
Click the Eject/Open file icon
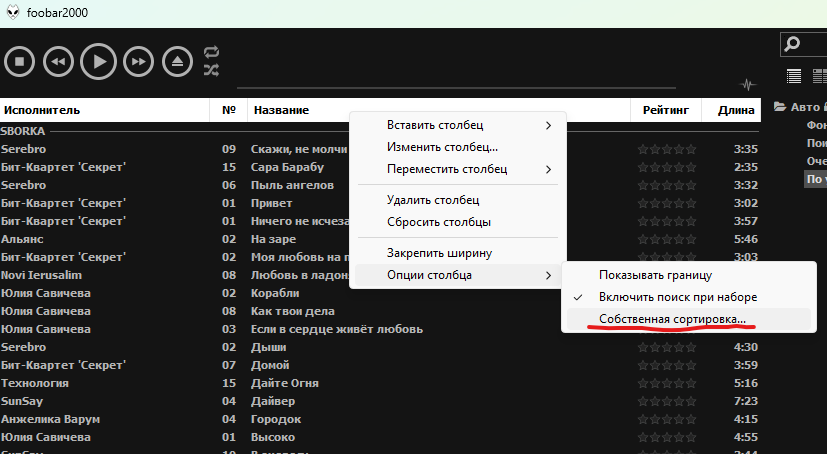(x=177, y=62)
